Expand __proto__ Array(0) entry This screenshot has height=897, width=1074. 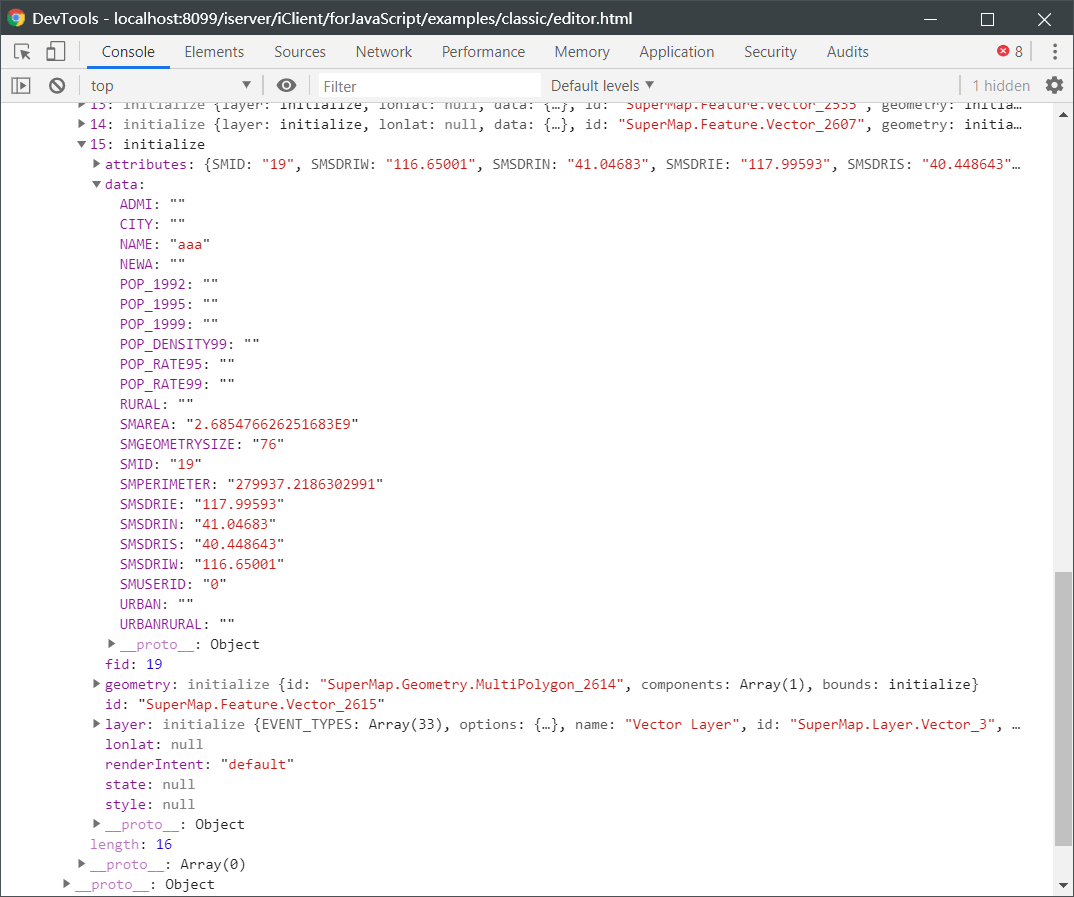click(x=82, y=864)
